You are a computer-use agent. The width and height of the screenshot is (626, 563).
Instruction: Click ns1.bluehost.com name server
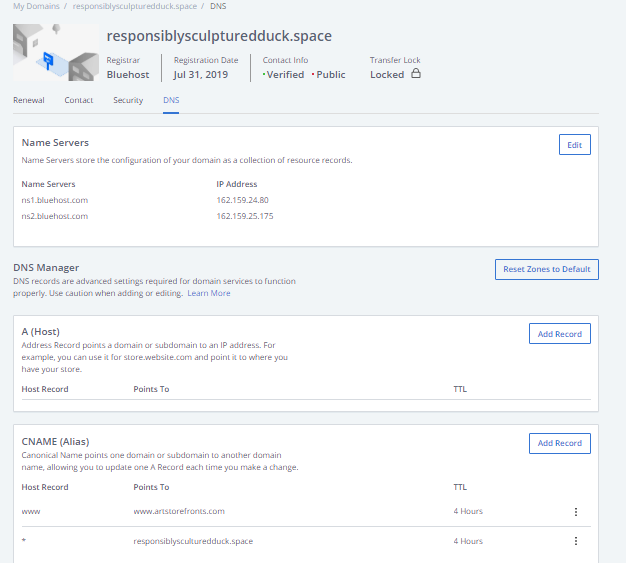click(x=55, y=200)
